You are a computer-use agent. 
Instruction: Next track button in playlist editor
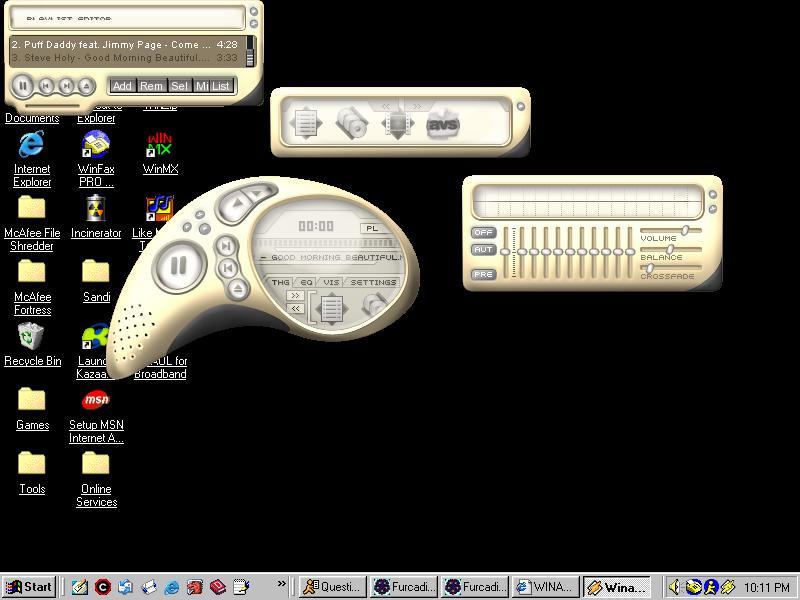[x=66, y=86]
